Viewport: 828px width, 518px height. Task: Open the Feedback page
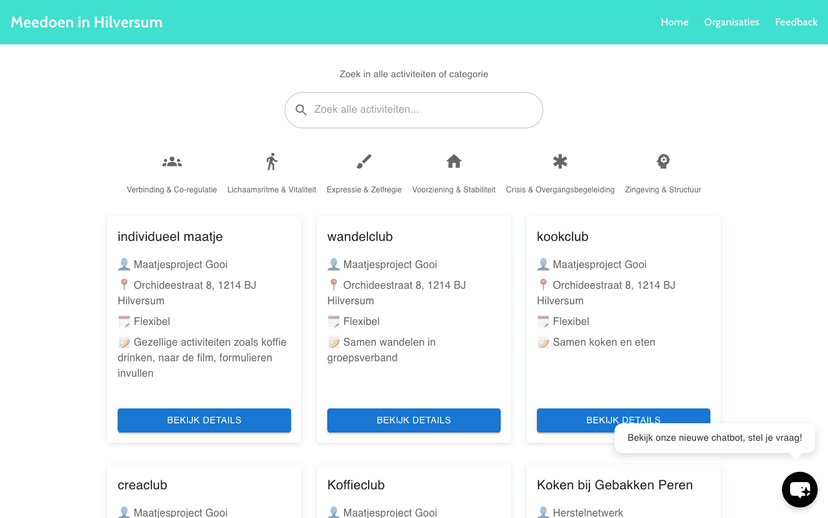pos(796,22)
